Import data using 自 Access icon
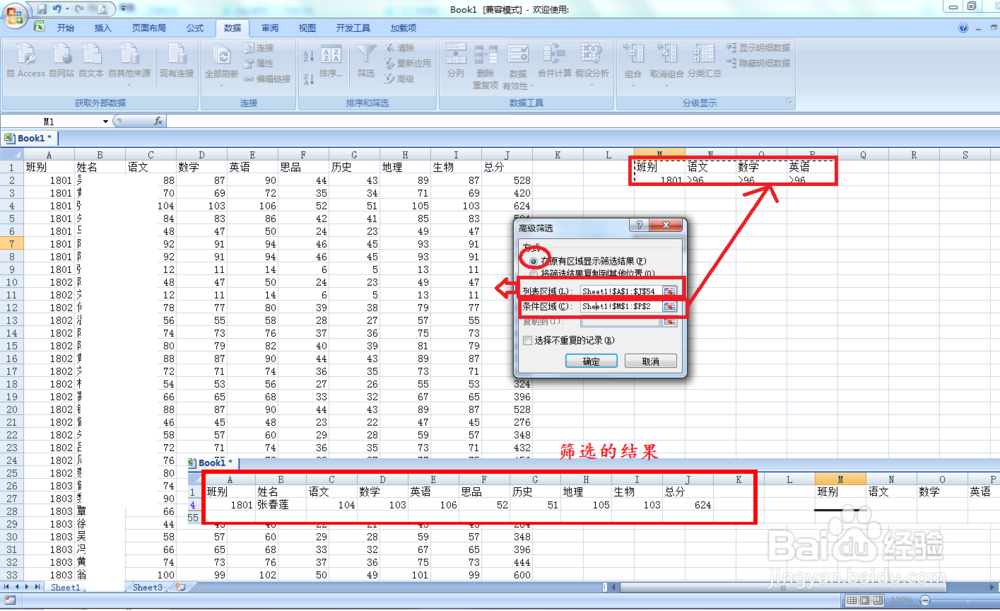This screenshot has width=1000, height=611. coord(26,61)
